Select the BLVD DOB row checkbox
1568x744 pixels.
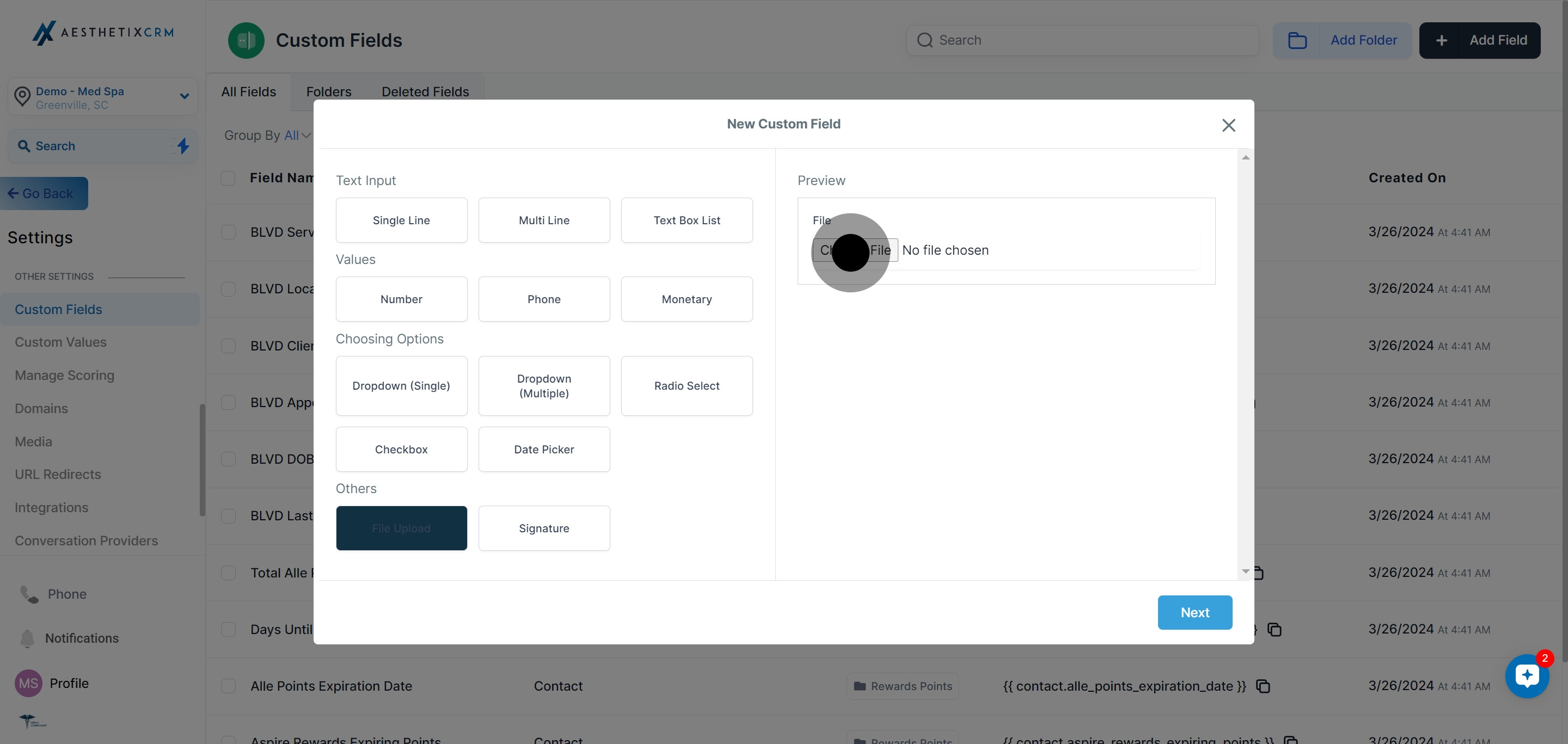tap(228, 459)
